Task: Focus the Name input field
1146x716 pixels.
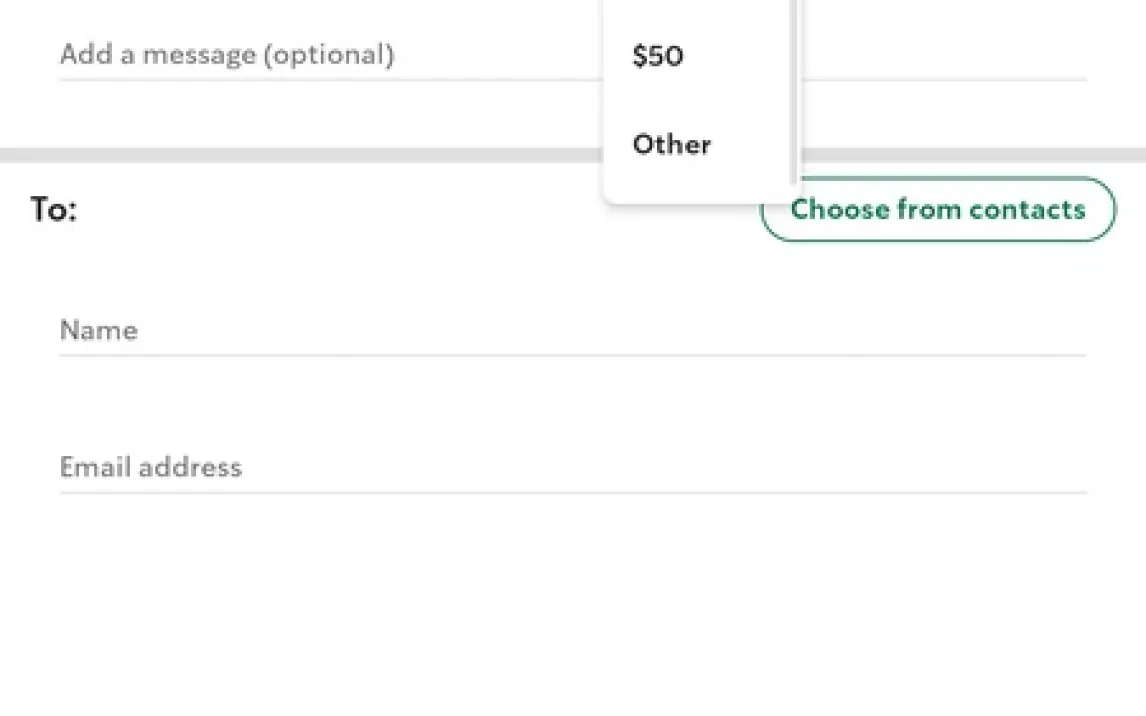Action: point(572,331)
